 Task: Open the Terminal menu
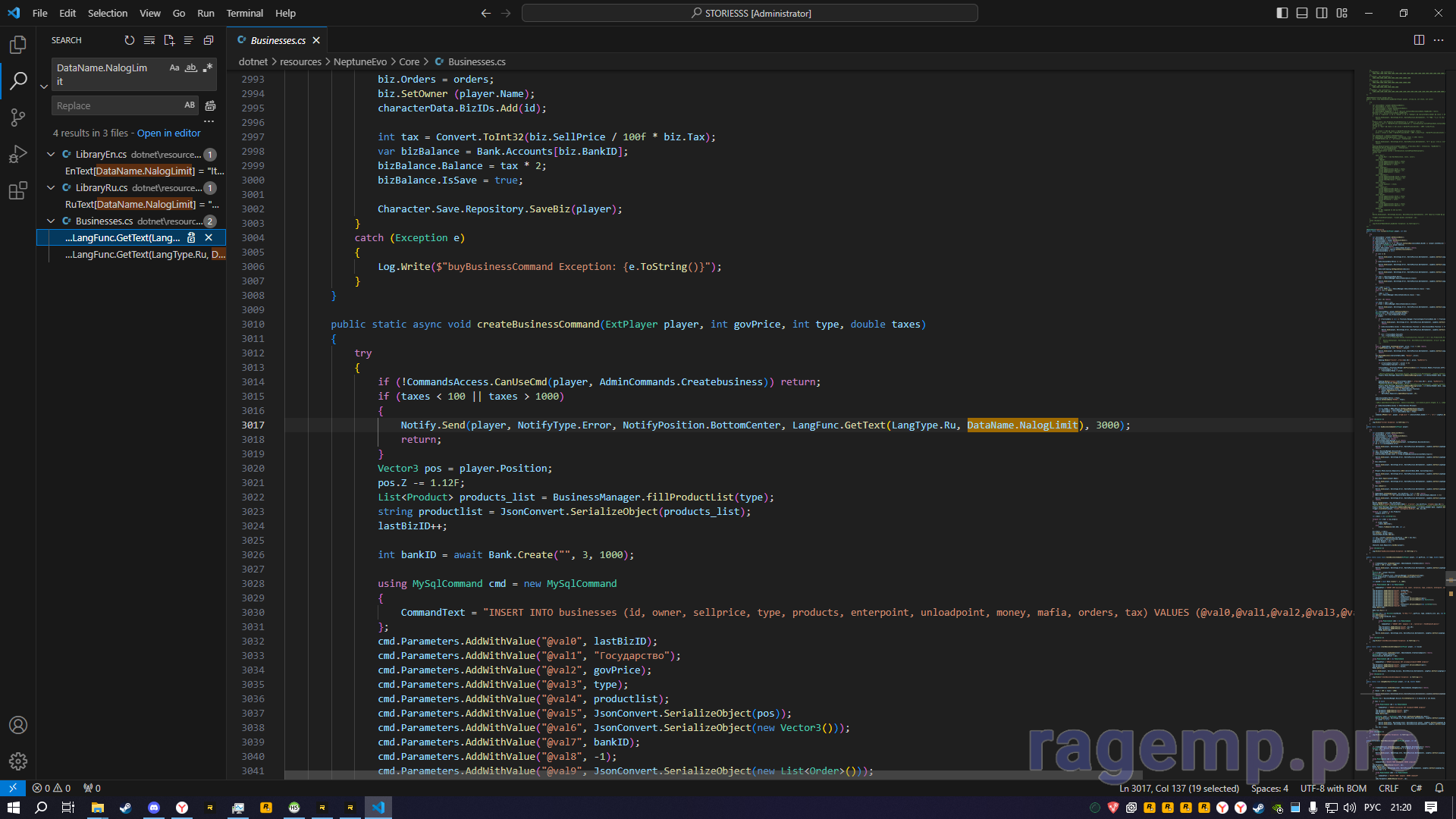click(244, 13)
